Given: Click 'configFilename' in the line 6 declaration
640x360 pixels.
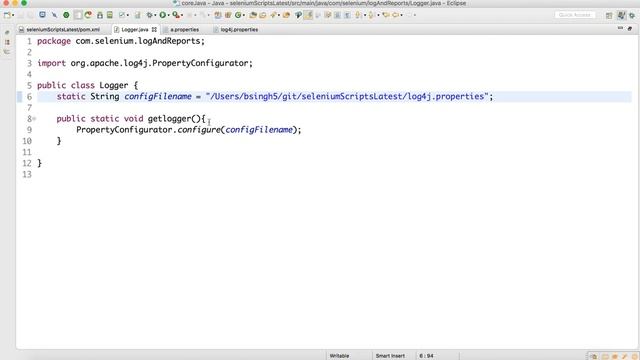Looking at the screenshot, I should (x=158, y=96).
